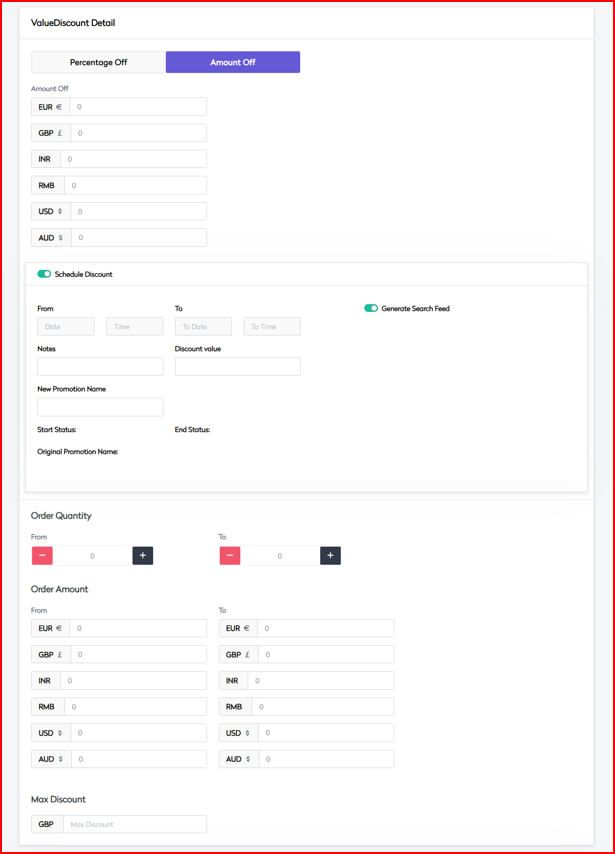
Task: Click the Notes text field
Action: 100,367
